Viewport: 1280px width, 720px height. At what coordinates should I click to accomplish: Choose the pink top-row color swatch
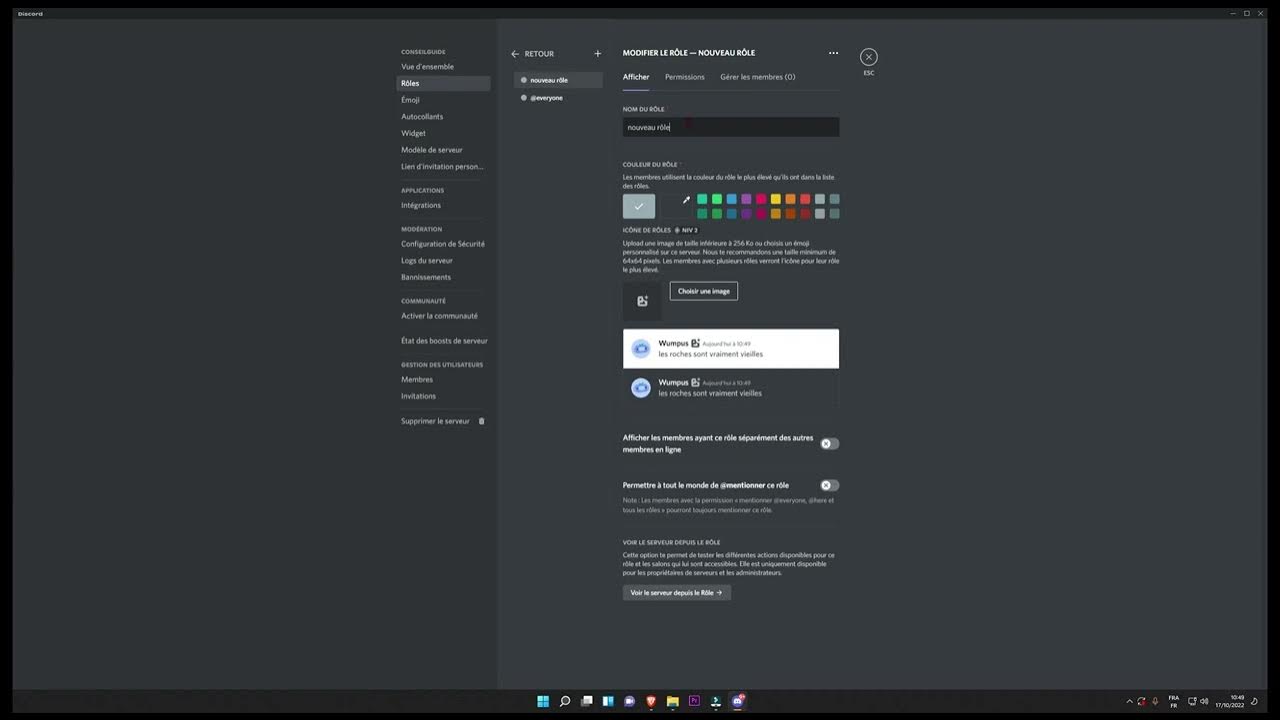click(x=761, y=199)
